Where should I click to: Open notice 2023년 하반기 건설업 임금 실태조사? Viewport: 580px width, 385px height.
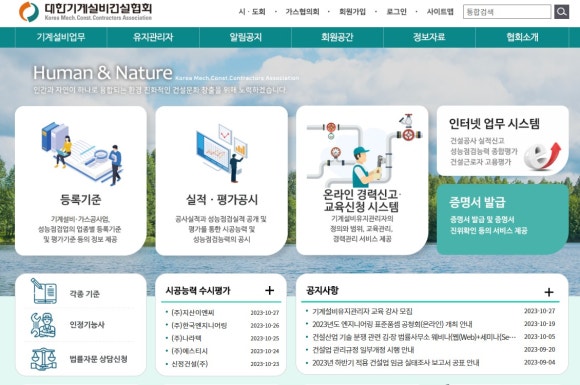[395, 362]
